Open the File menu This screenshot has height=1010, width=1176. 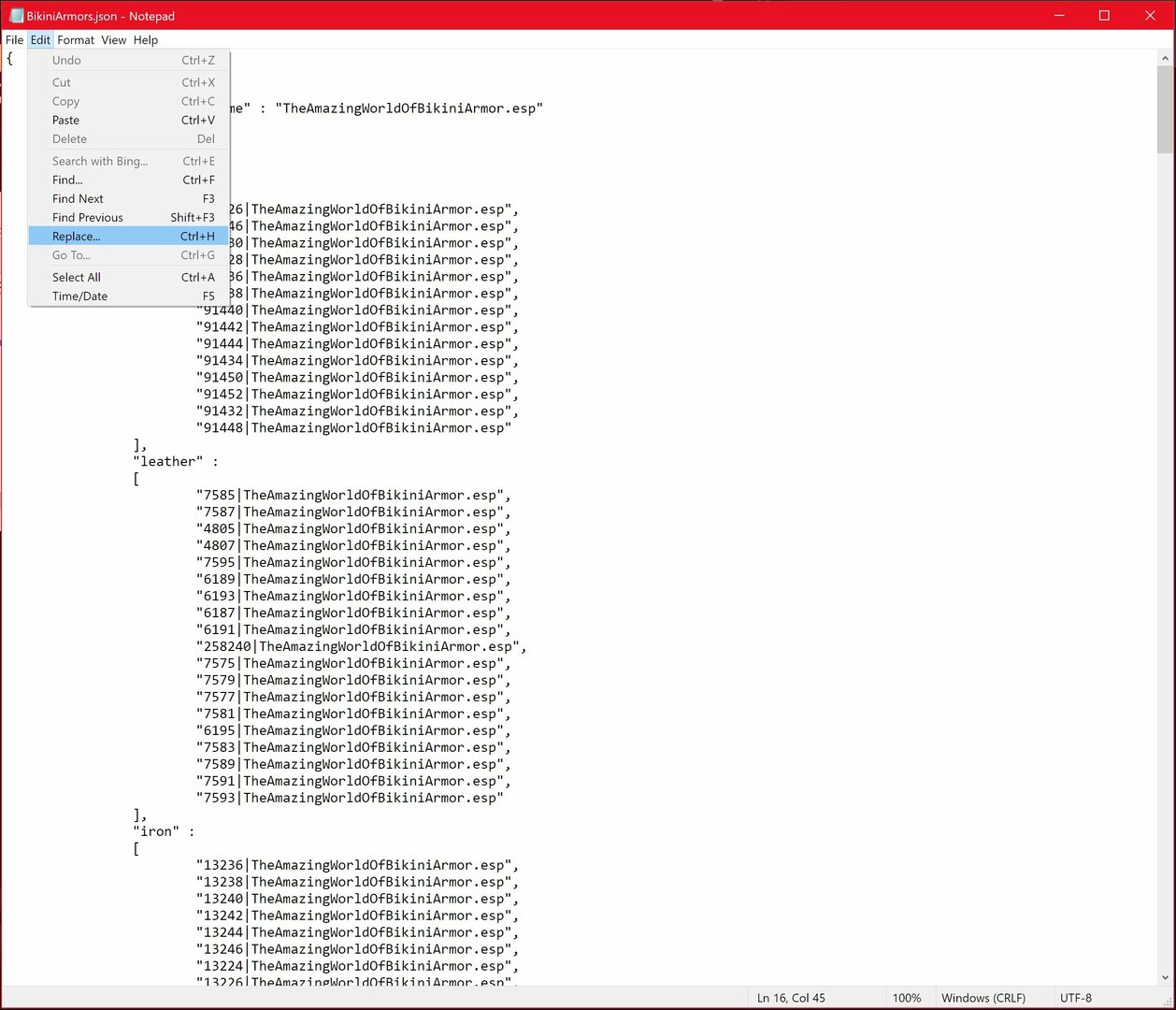tap(14, 40)
